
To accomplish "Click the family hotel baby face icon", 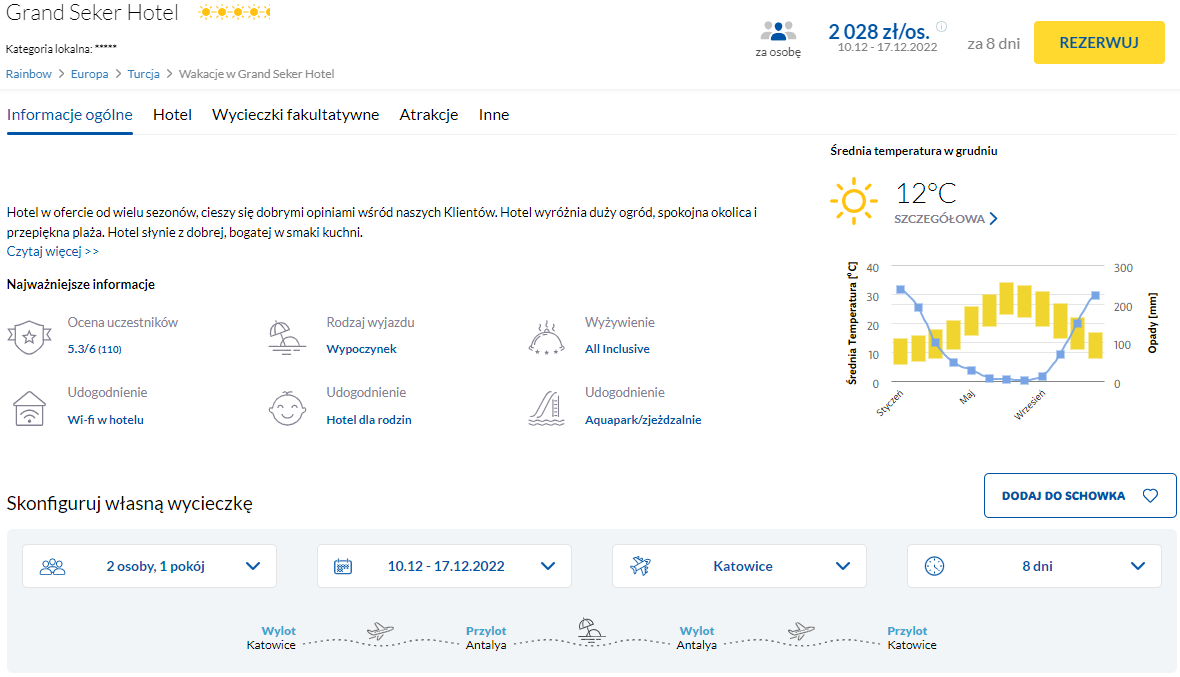I will (x=287, y=408).
